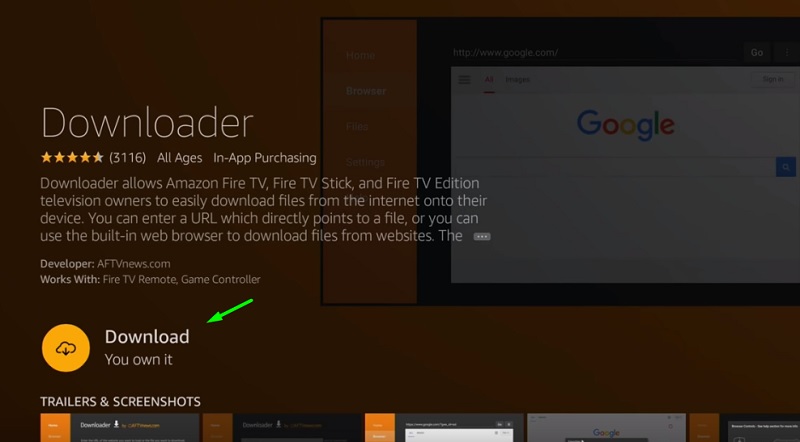Open the three-dot menu beside Go
The height and width of the screenshot is (442, 800).
786,53
